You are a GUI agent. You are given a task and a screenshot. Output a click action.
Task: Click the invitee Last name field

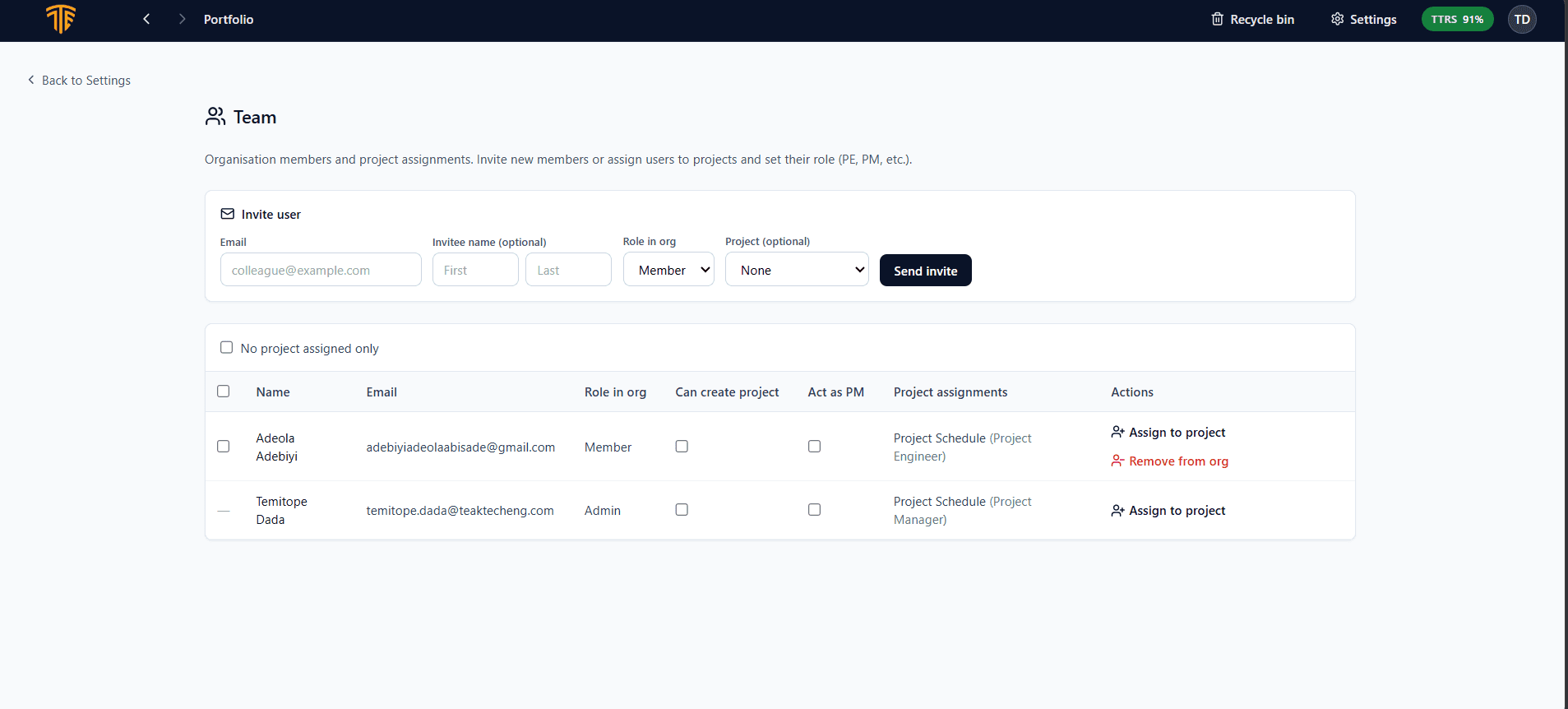click(x=568, y=270)
